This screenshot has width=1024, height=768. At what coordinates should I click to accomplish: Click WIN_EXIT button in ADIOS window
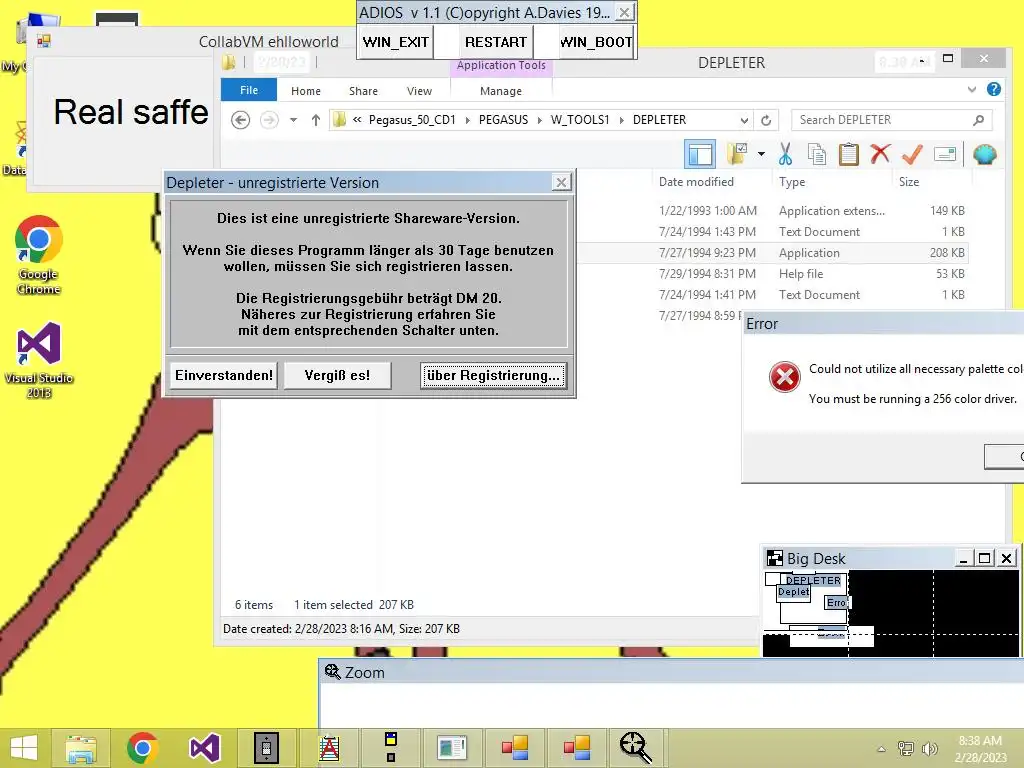pyautogui.click(x=396, y=42)
